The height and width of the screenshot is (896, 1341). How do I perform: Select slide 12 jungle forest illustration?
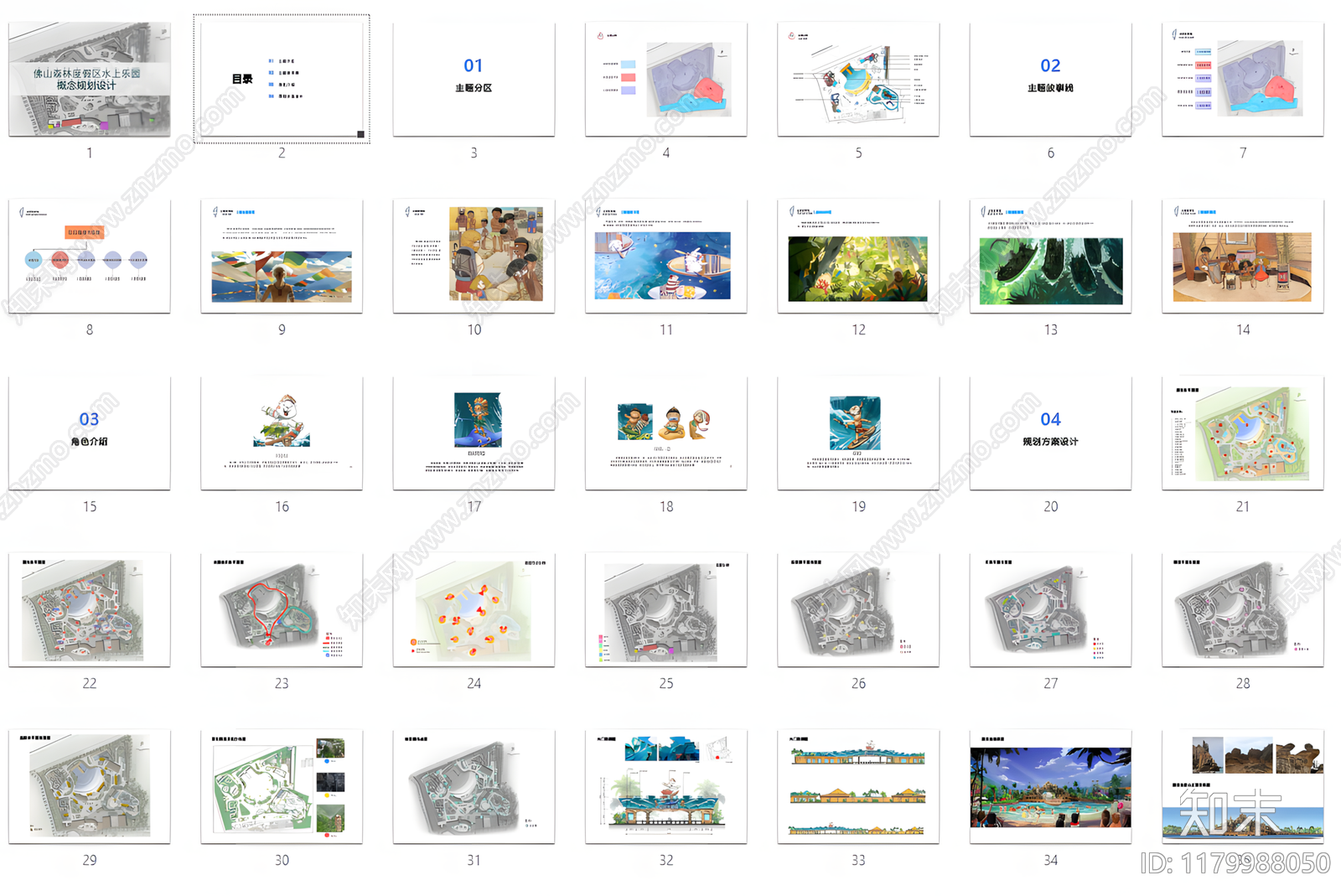pyautogui.click(x=858, y=256)
